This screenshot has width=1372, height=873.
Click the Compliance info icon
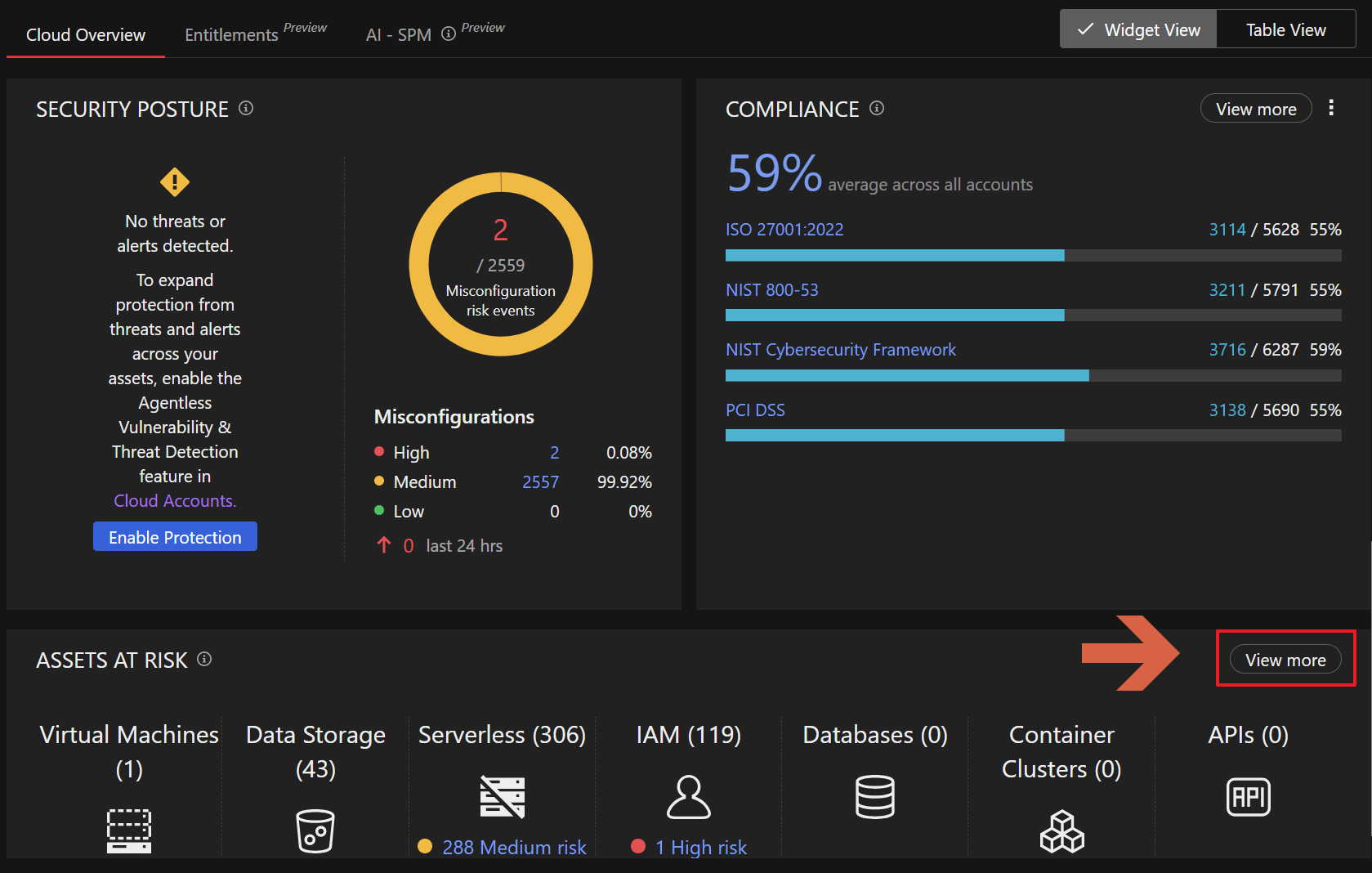tap(877, 108)
